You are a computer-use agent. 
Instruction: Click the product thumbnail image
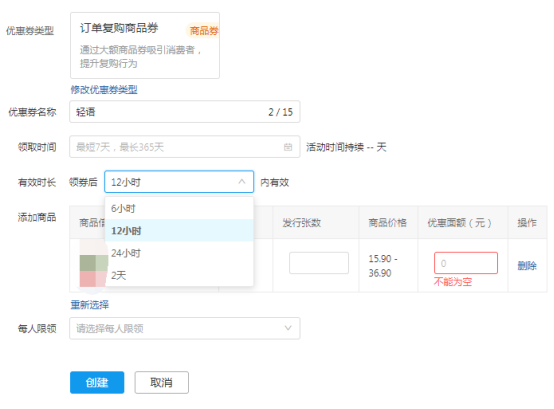[93, 266]
